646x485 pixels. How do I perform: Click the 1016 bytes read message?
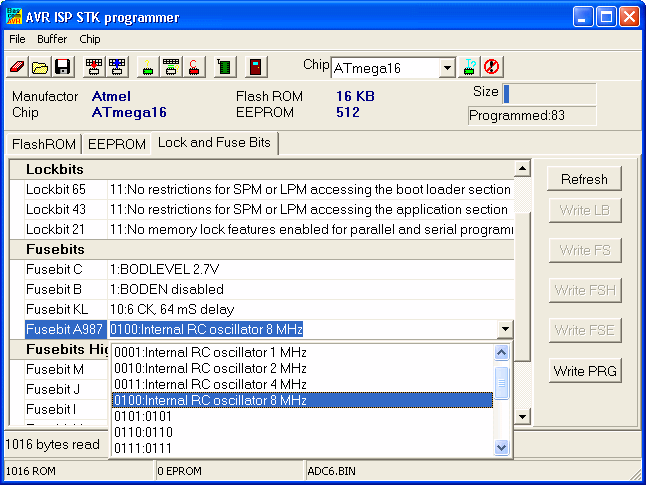coord(52,444)
